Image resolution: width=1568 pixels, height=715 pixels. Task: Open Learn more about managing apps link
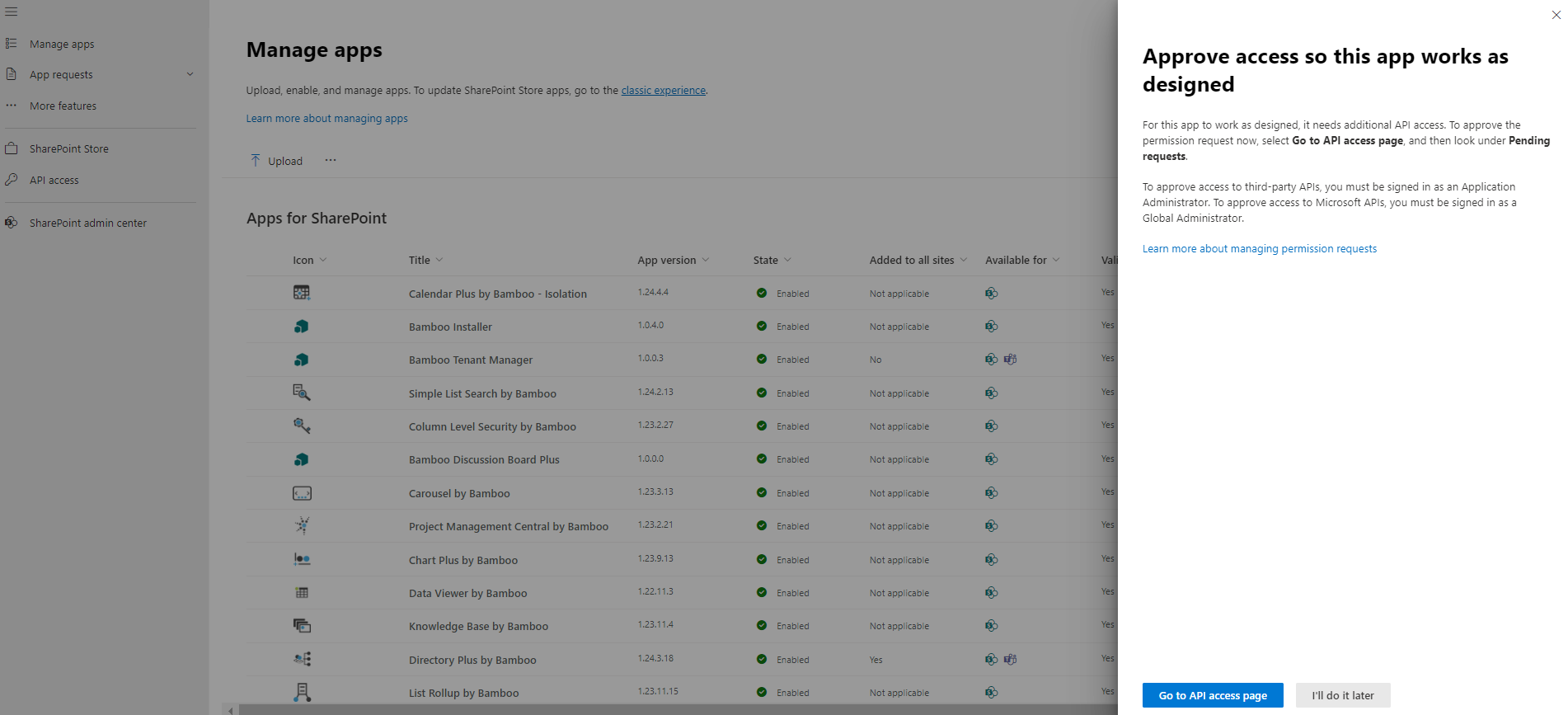pyautogui.click(x=327, y=119)
